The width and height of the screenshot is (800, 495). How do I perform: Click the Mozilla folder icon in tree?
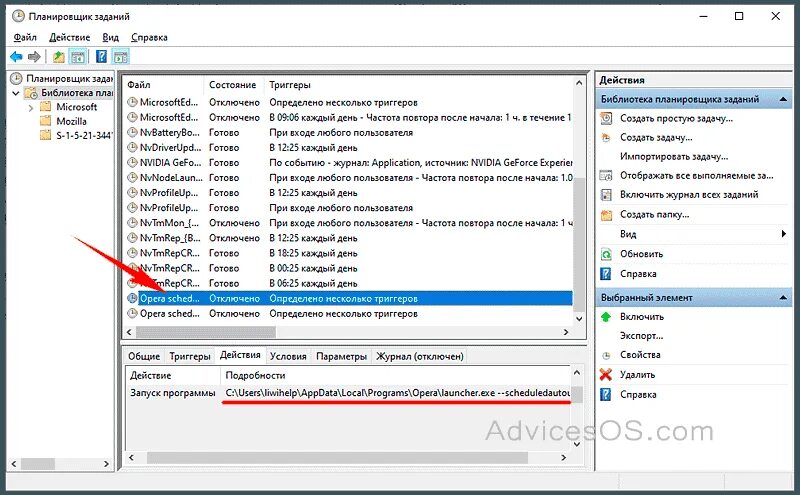click(46, 121)
